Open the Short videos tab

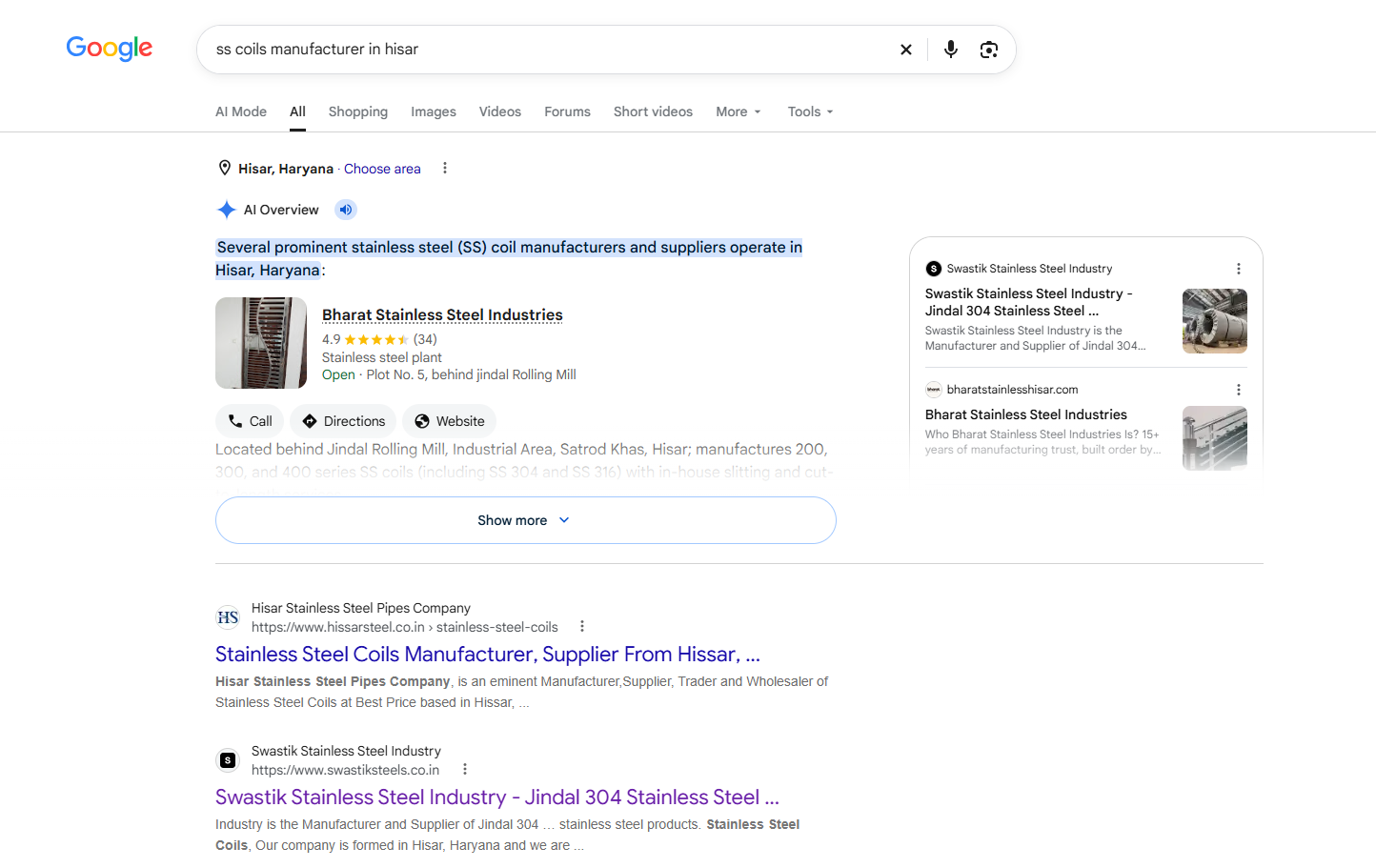tap(654, 111)
